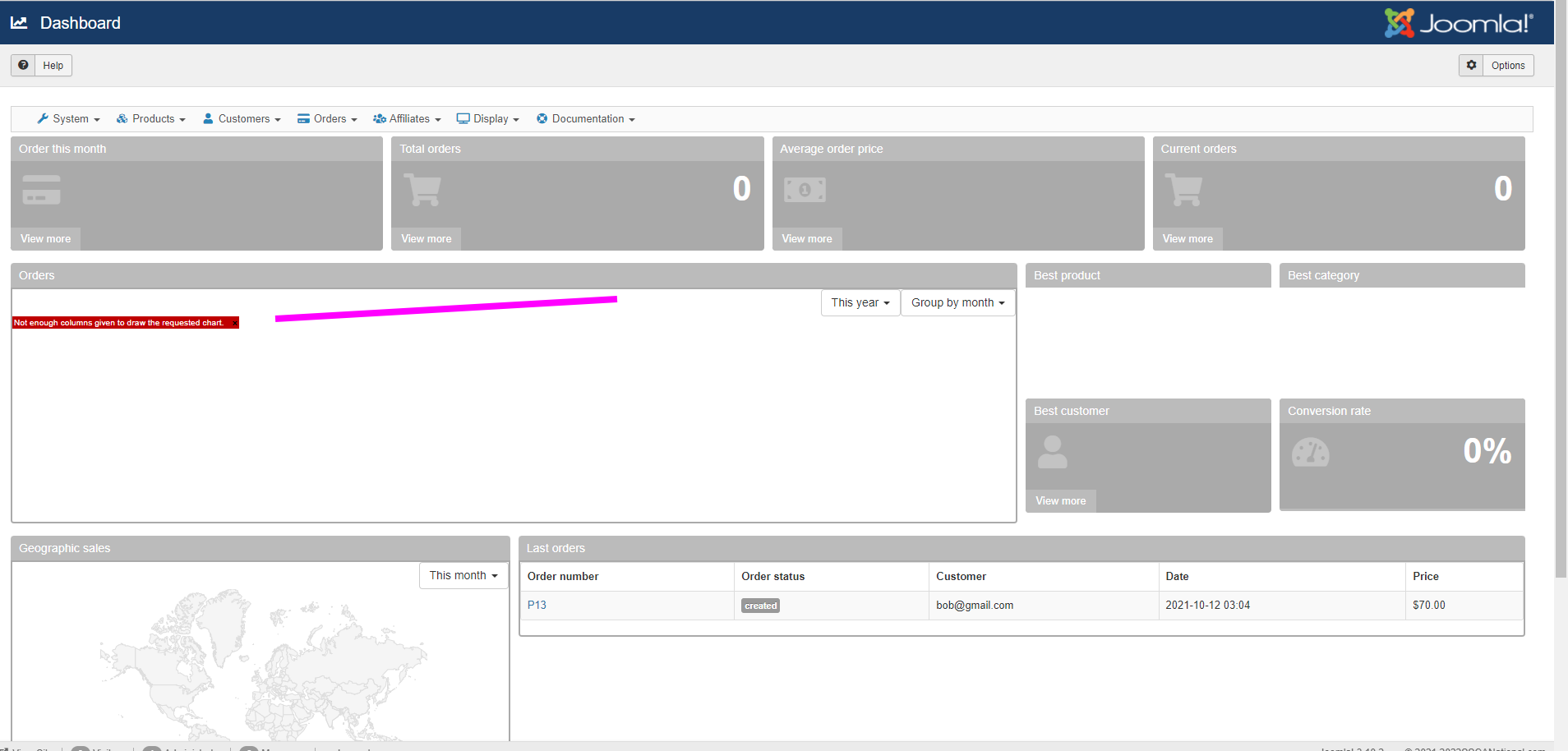This screenshot has height=751, width=1568.
Task: Click the 0% conversion rate value
Action: (x=1487, y=451)
